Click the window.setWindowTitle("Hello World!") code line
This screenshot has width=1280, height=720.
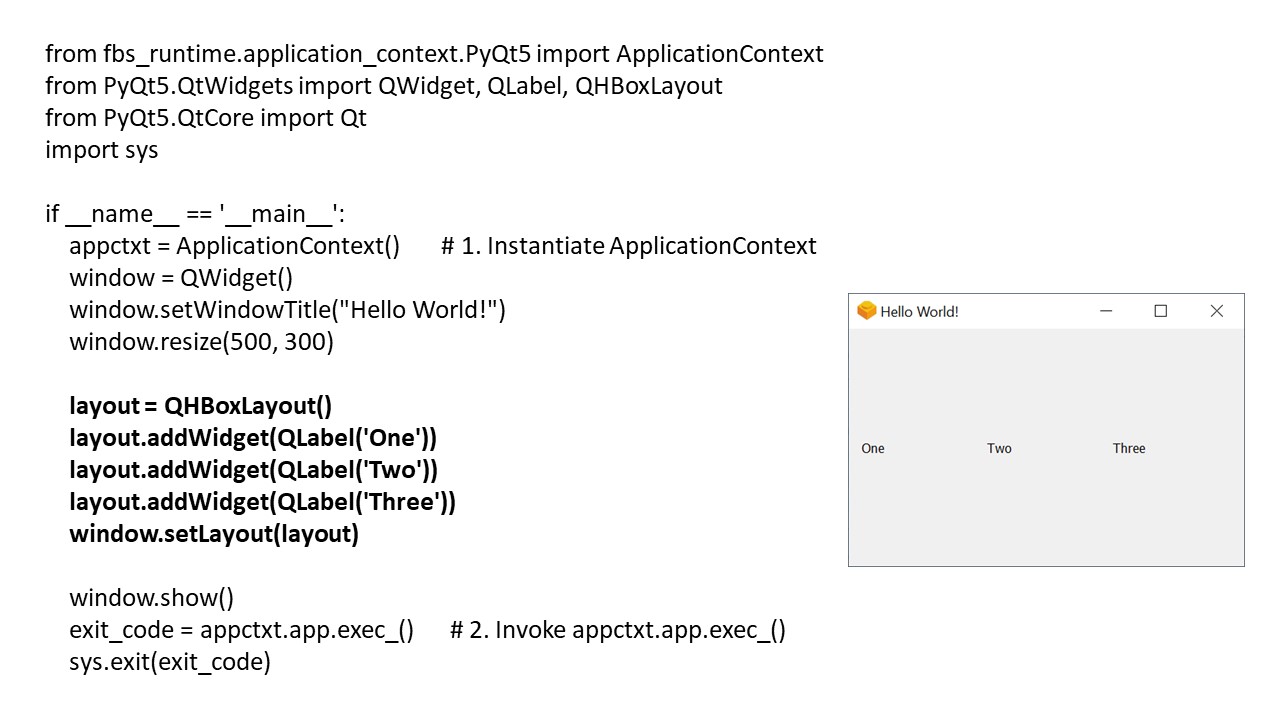tap(287, 310)
